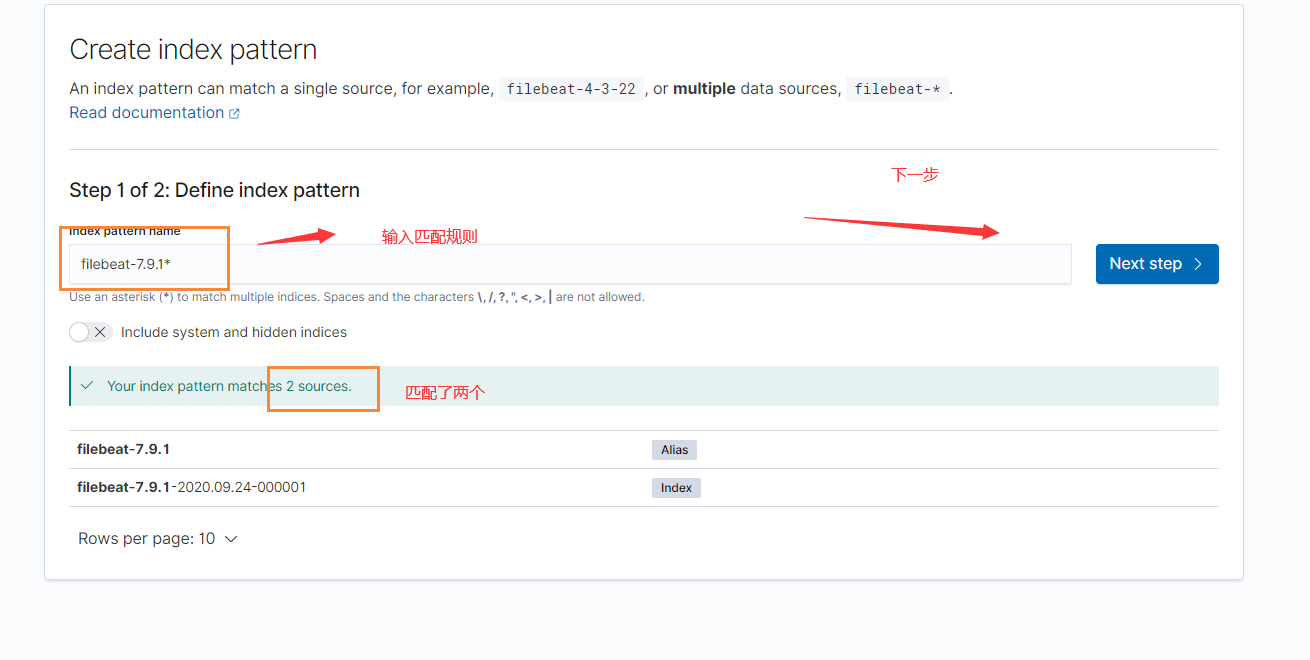The image size is (1310, 660).
Task: Click the Index badge
Action: (676, 488)
